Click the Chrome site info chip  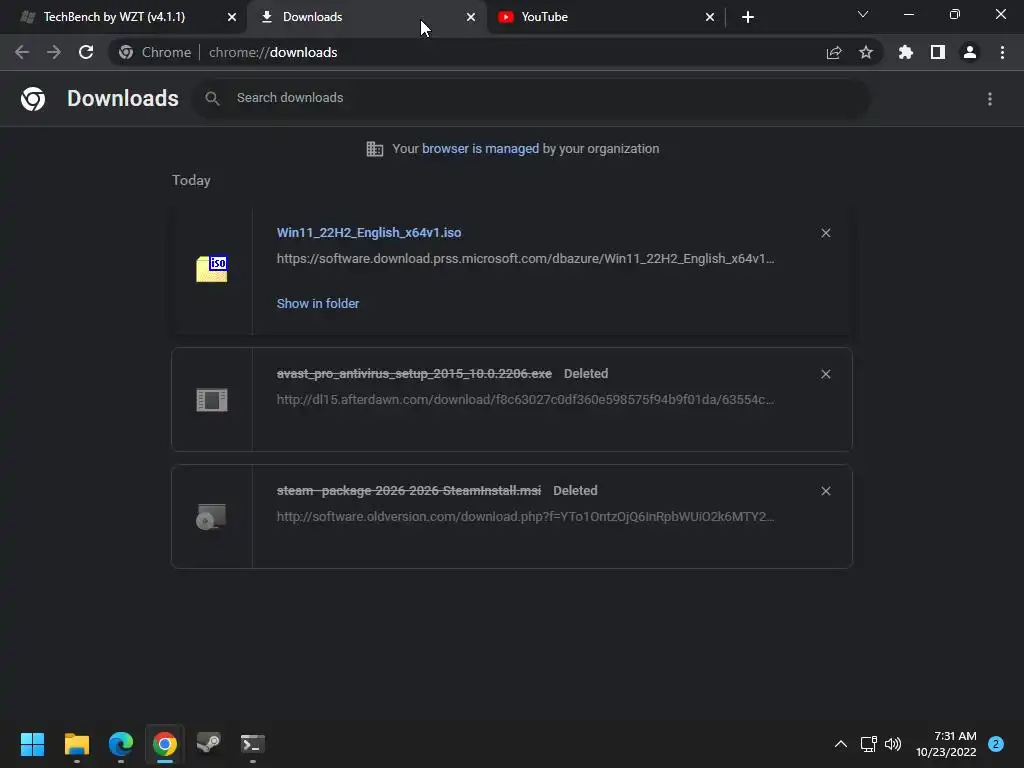pos(155,52)
